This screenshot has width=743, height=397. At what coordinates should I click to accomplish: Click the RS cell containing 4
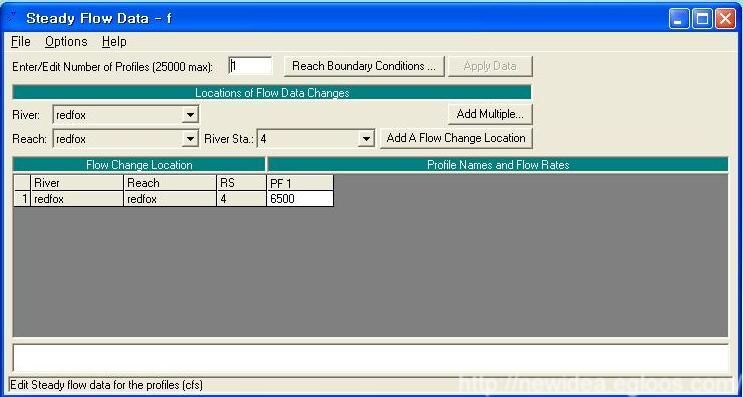pyautogui.click(x=241, y=199)
